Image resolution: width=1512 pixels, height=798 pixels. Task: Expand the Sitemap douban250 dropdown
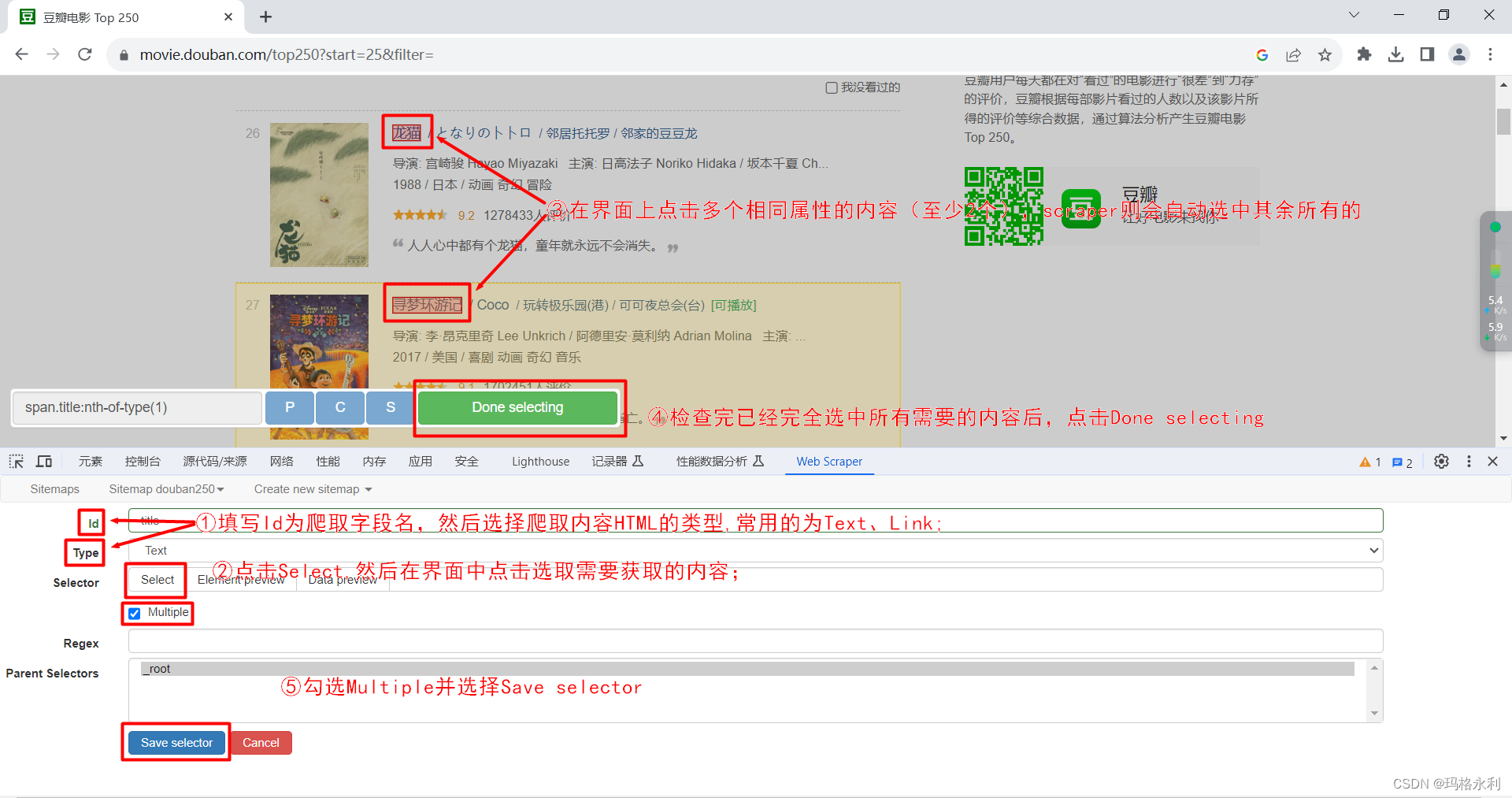166,489
